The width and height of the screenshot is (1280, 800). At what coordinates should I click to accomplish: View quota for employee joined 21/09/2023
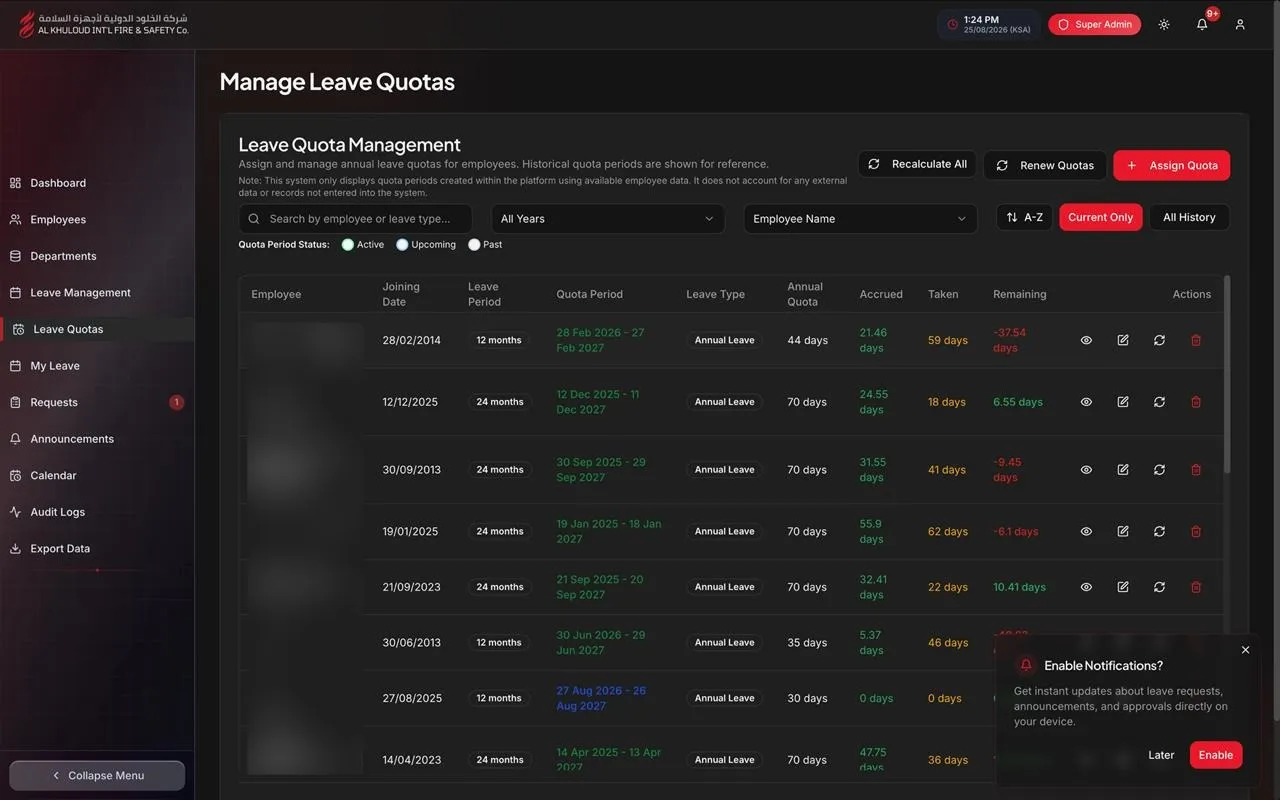(x=1086, y=587)
